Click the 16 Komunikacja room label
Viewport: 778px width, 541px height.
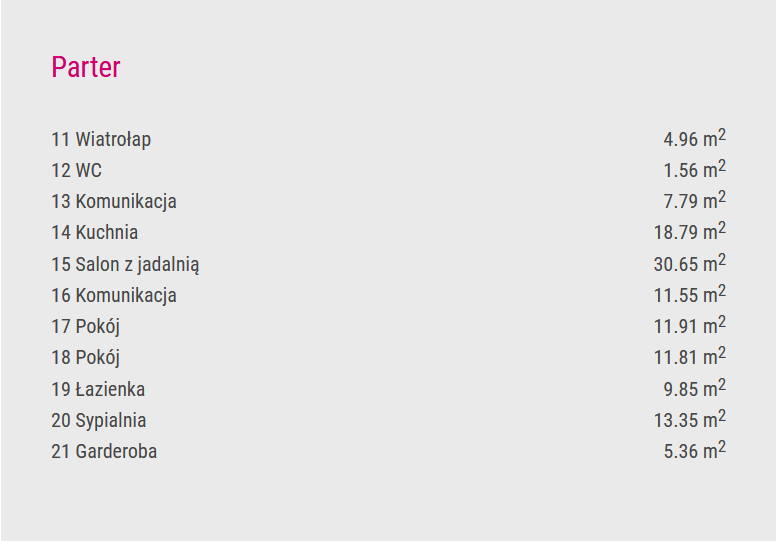[x=114, y=295]
